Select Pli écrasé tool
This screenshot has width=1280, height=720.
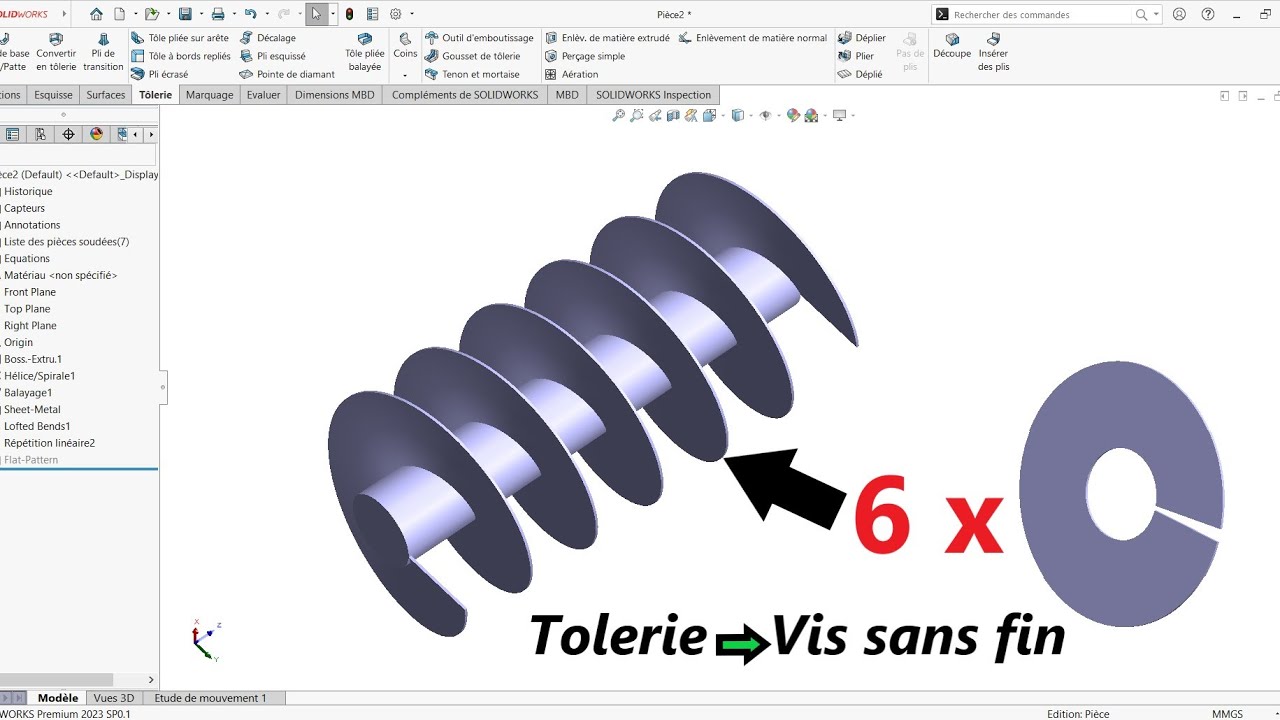160,74
